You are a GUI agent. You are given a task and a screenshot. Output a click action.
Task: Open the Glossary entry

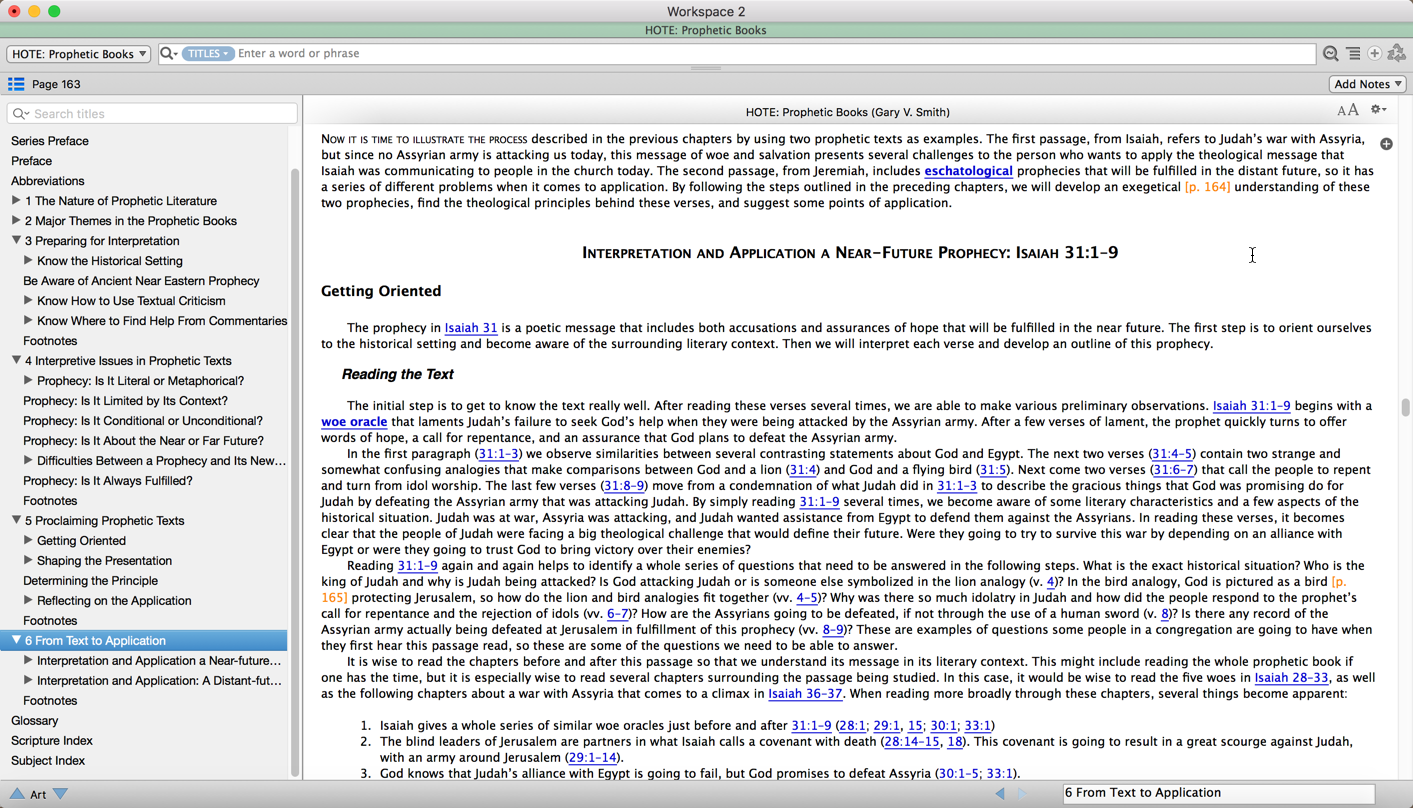(34, 721)
